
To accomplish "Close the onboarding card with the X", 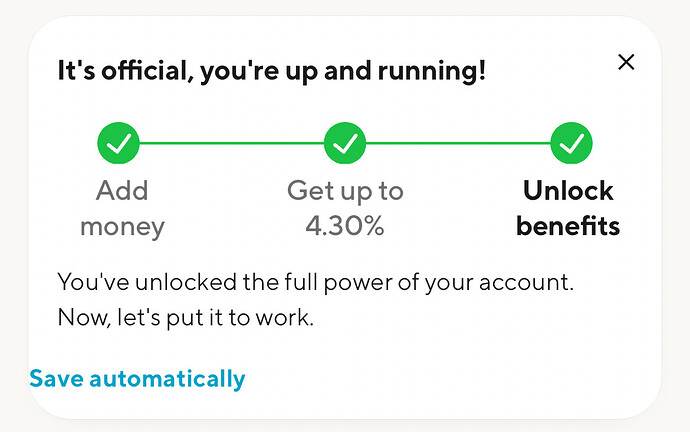I will 626,62.
